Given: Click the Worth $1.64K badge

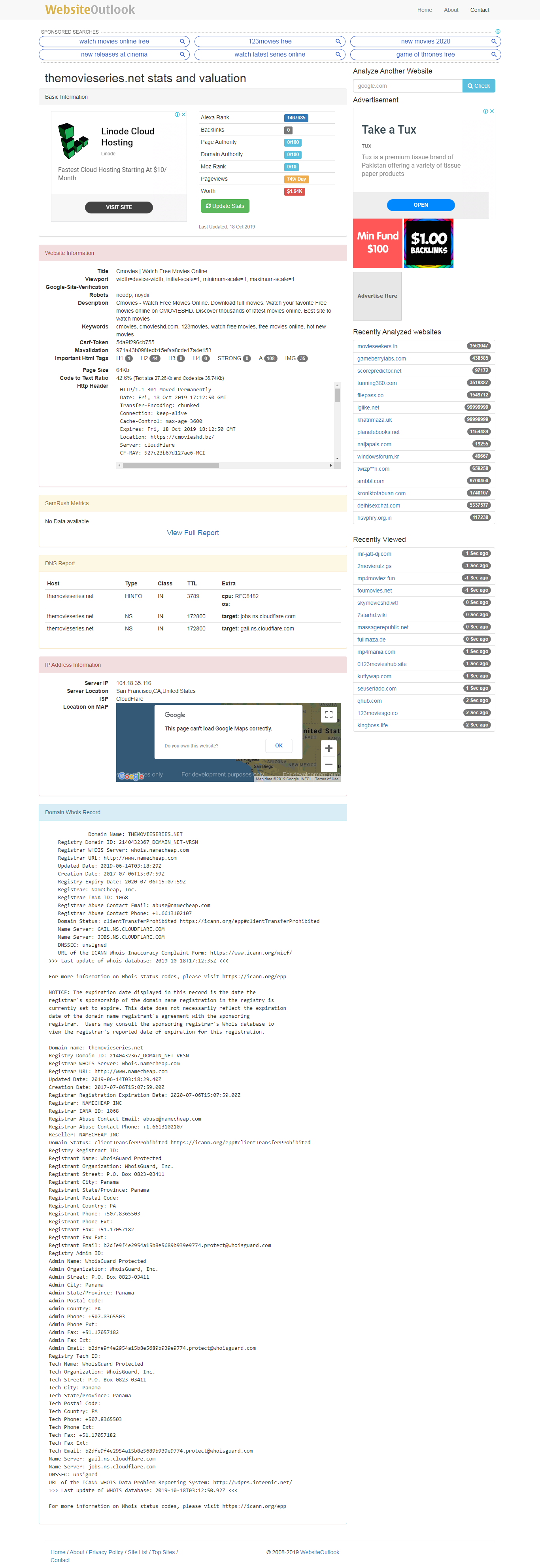Looking at the screenshot, I should (294, 191).
